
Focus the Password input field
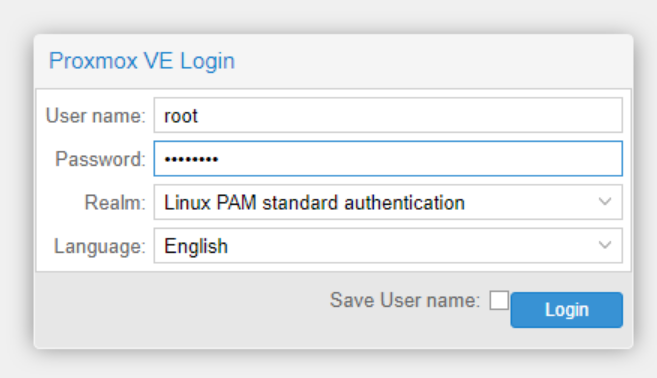(x=388, y=159)
